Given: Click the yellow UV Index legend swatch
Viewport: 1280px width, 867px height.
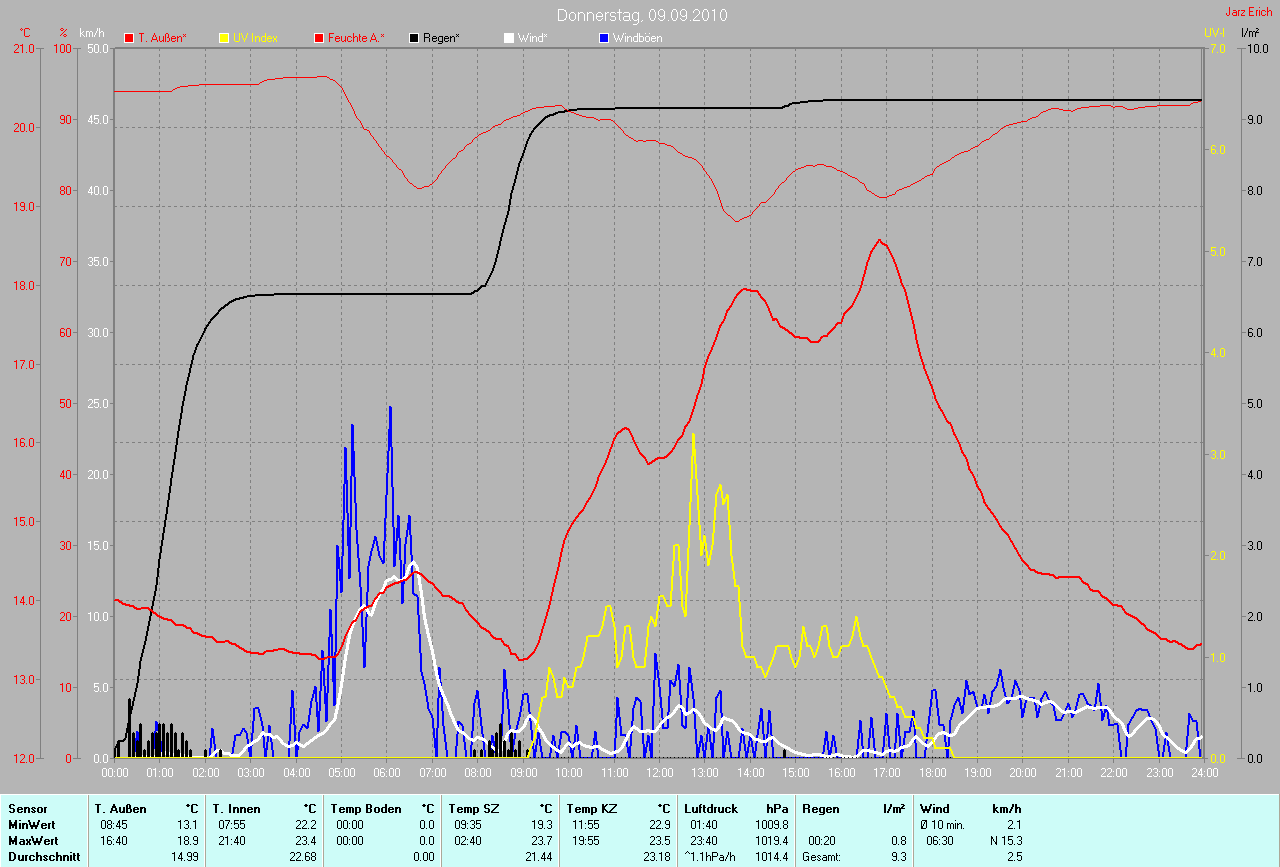Looking at the screenshot, I should 224,38.
